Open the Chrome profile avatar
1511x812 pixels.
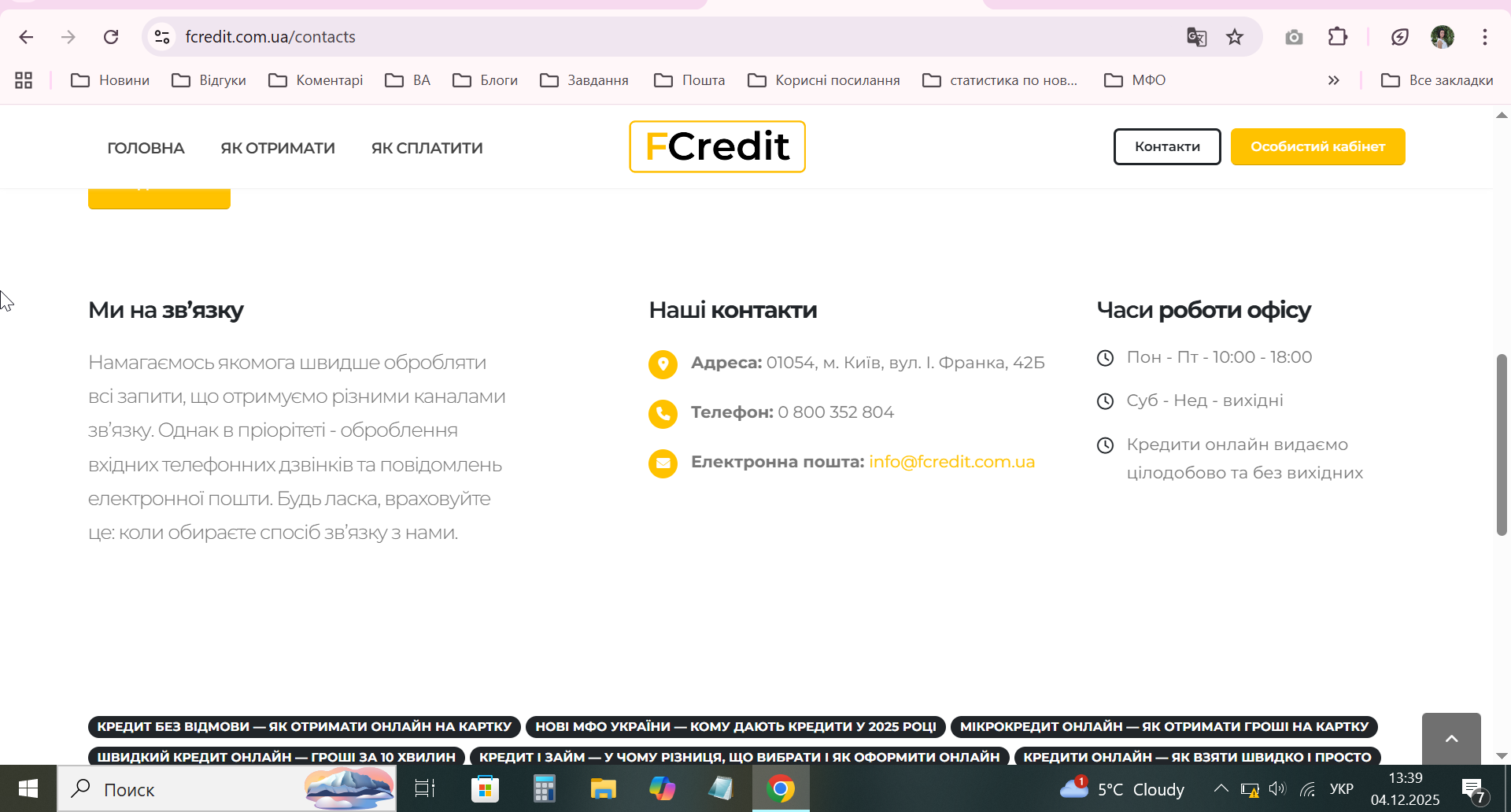1443,37
